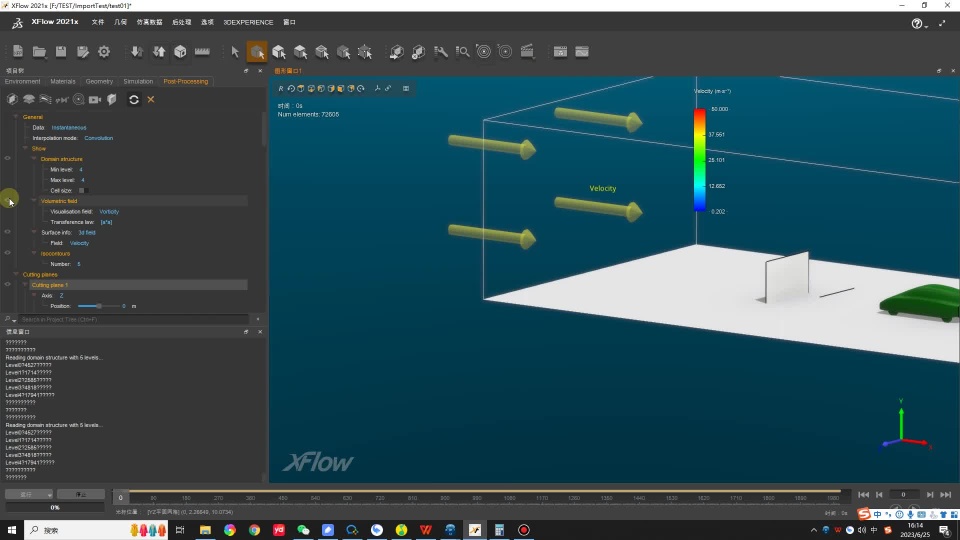The image size is (960, 540).
Task: Switch to the Environment tab
Action: 22,81
